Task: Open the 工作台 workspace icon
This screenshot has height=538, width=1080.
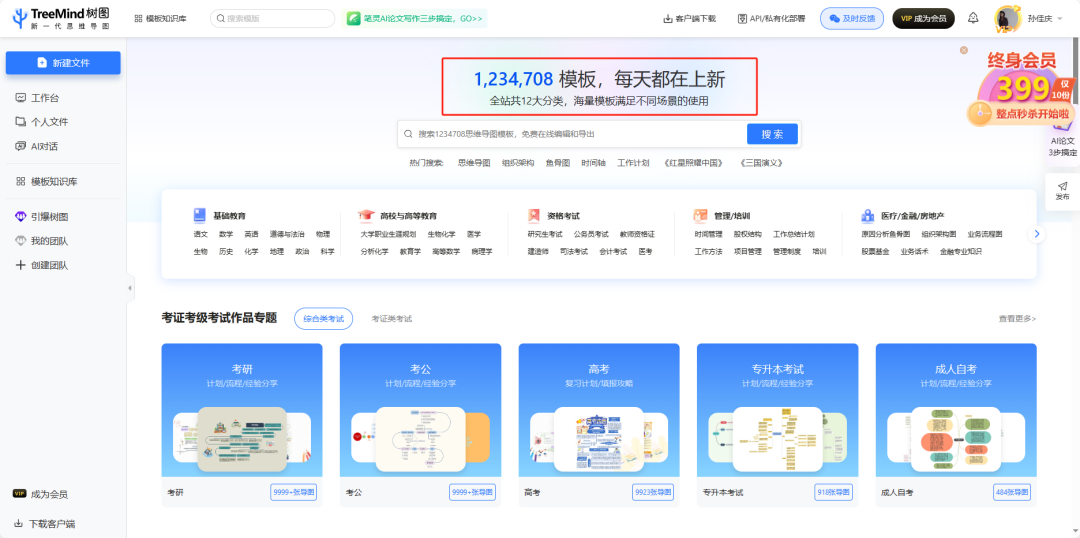Action: point(21,98)
